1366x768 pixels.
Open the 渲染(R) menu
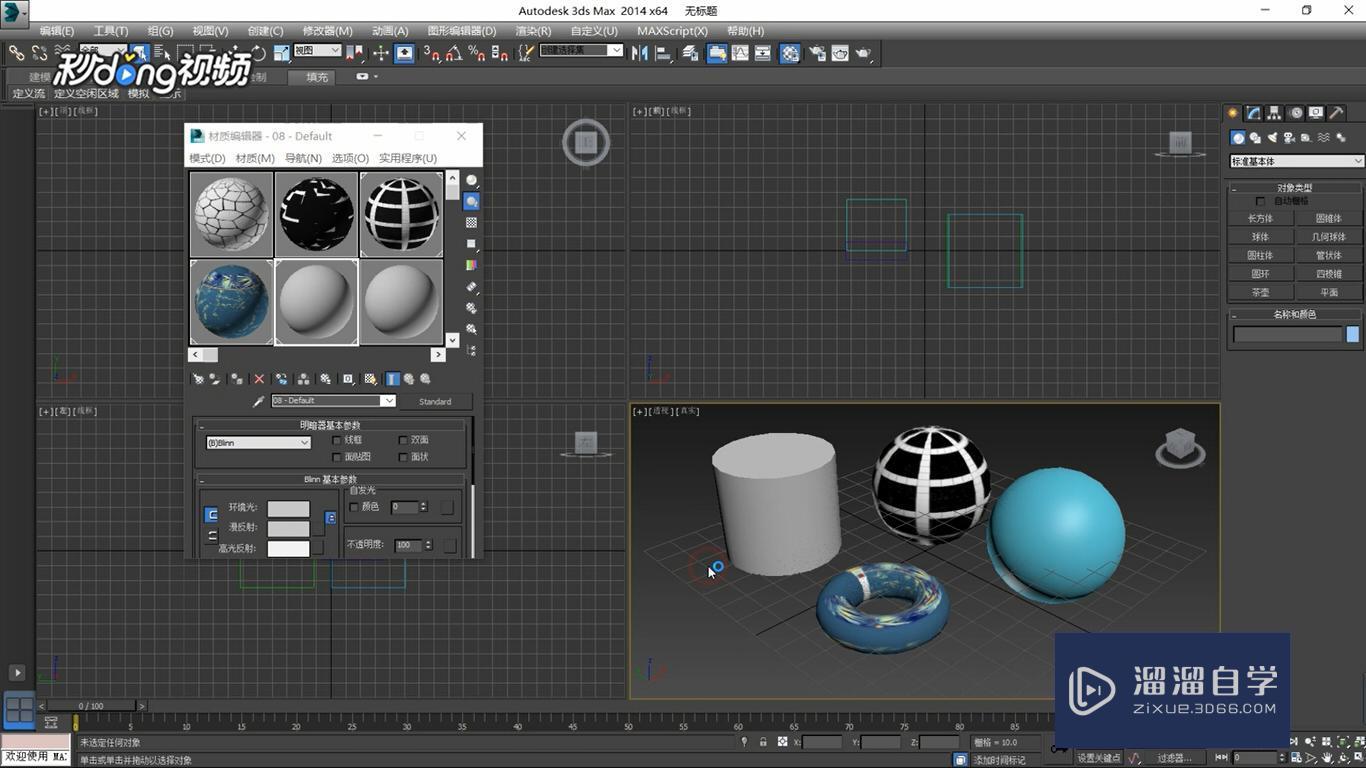(533, 31)
